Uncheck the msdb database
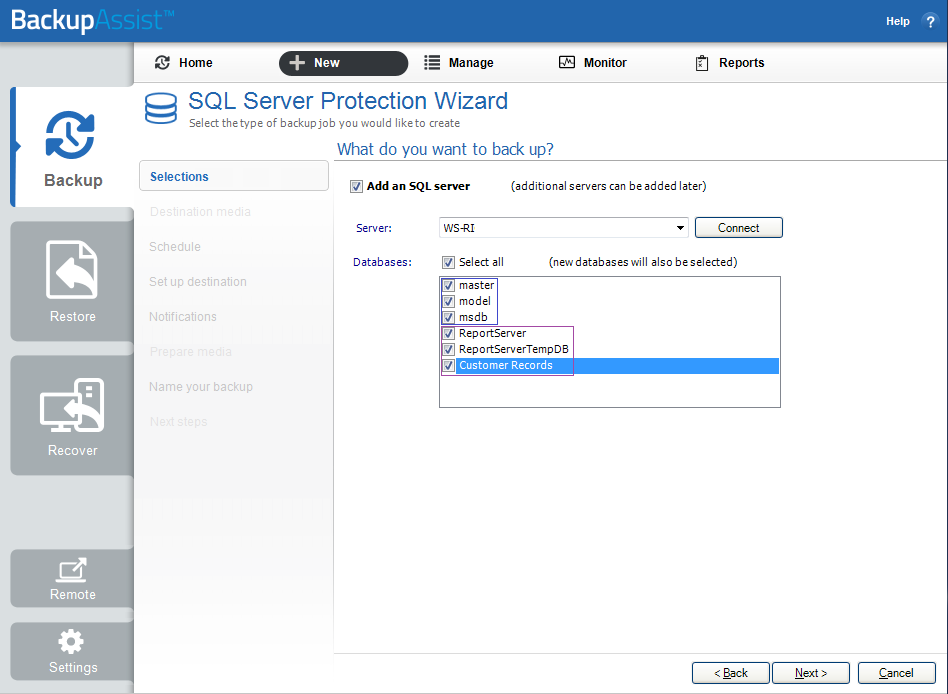Viewport: 948px width, 694px height. (448, 317)
